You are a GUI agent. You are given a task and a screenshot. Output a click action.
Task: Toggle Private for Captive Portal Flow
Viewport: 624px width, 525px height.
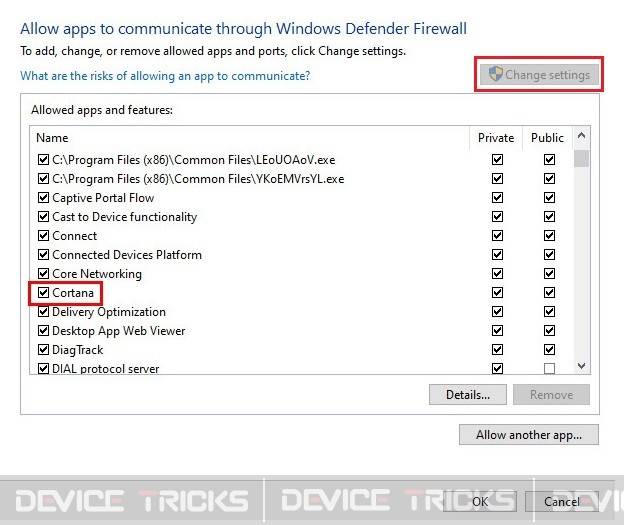(497, 198)
